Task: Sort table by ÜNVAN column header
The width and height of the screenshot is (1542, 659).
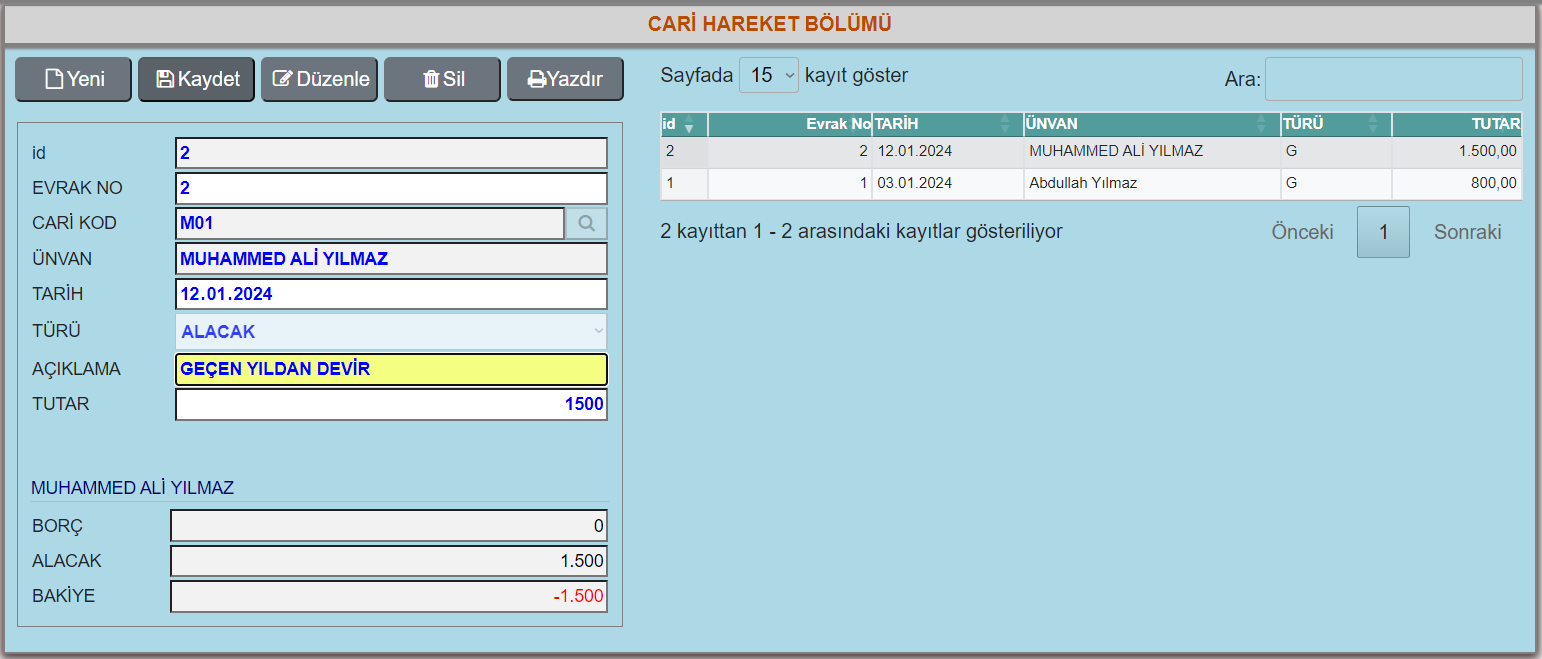Action: tap(1150, 124)
